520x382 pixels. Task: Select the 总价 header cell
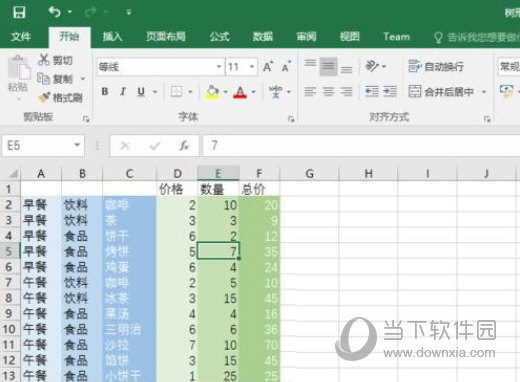click(259, 189)
